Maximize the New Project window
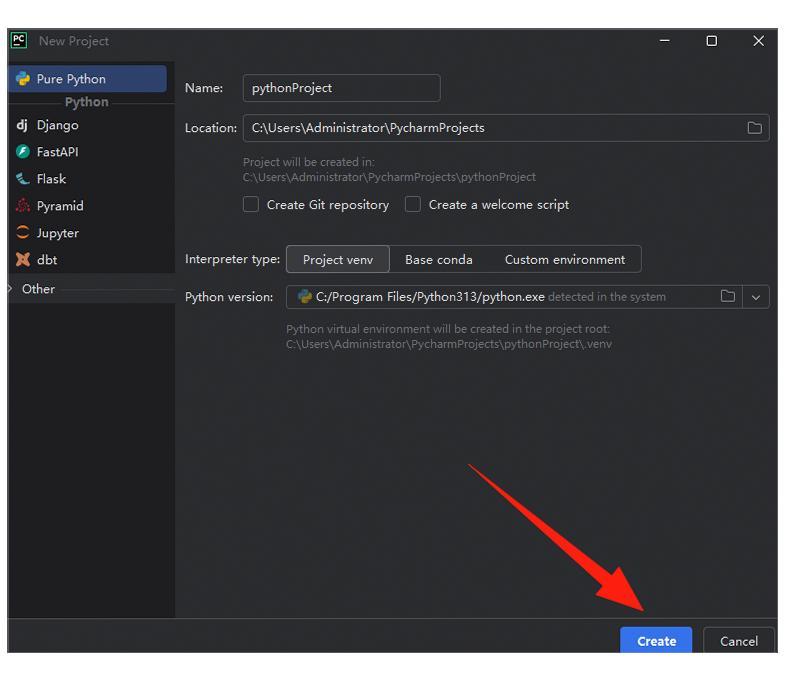 point(711,41)
